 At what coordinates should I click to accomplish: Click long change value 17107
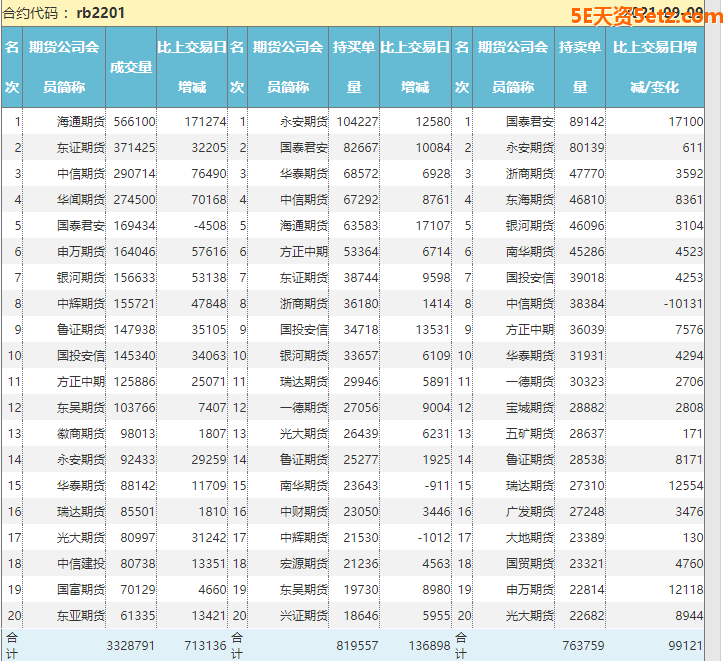click(433, 226)
